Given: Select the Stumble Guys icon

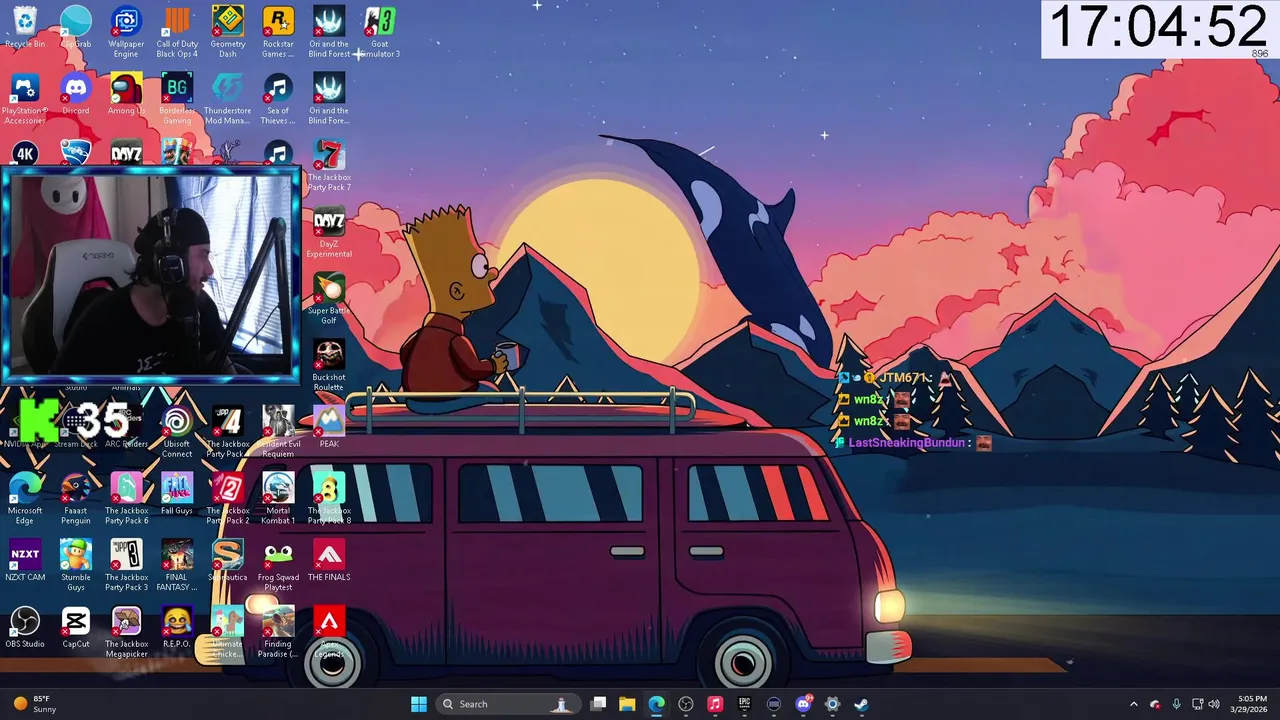Looking at the screenshot, I should click(x=76, y=566).
